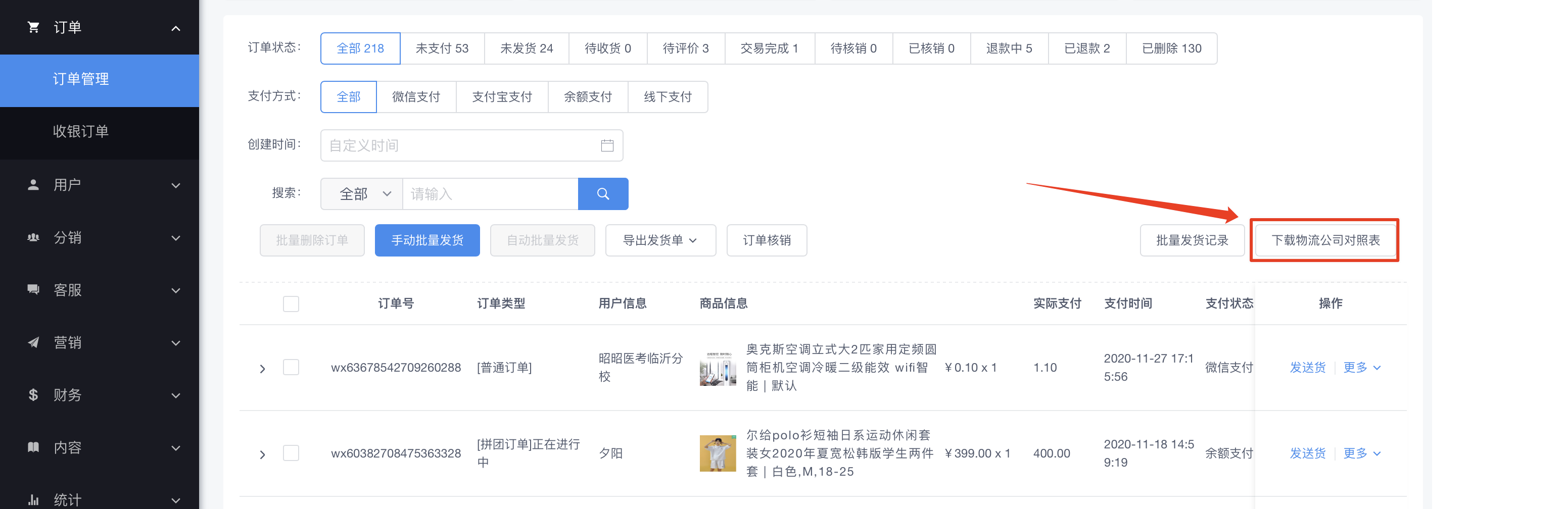The width and height of the screenshot is (1568, 509).
Task: Click the calendar icon in the date field
Action: [607, 145]
